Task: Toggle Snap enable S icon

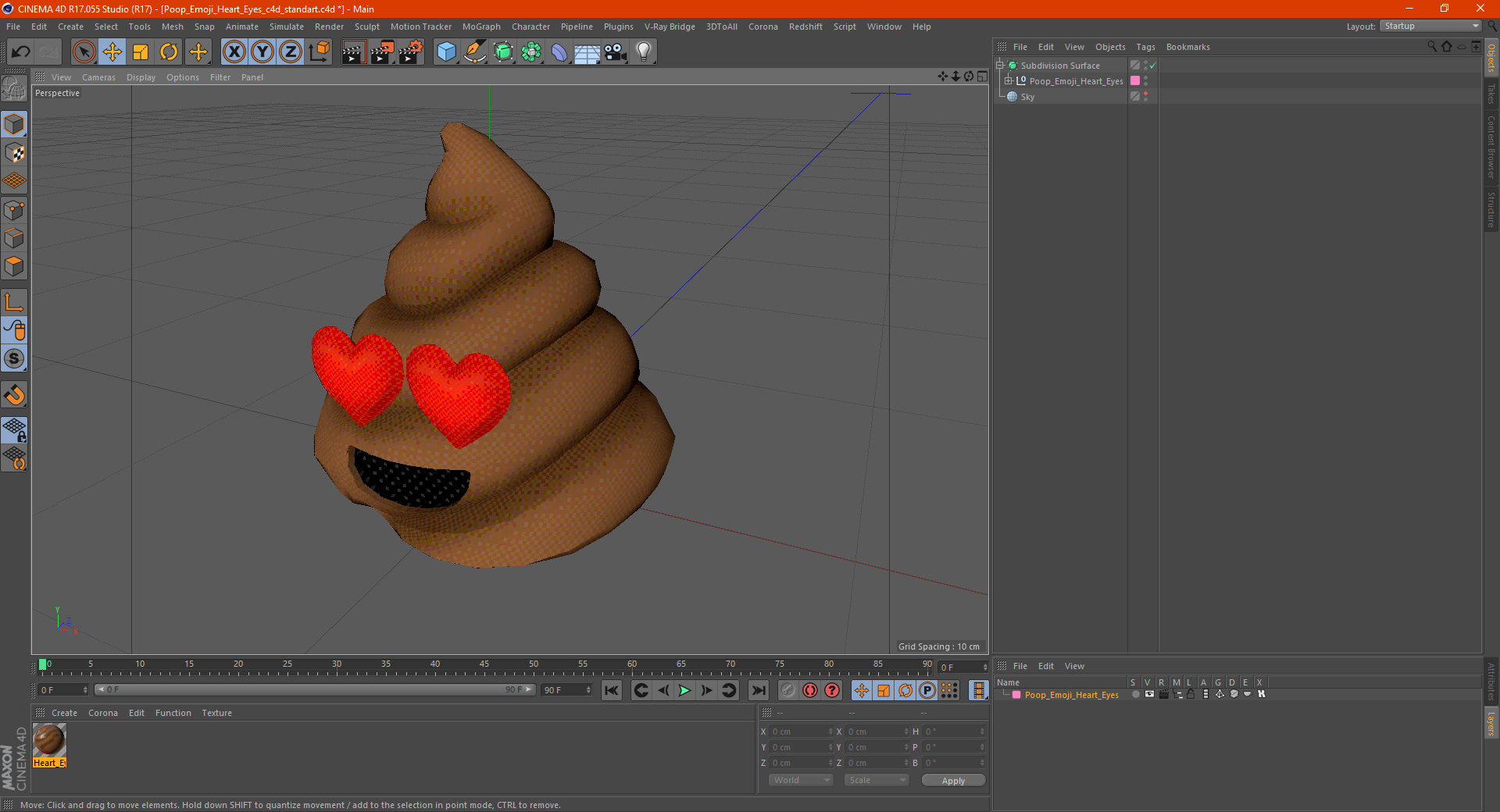Action: tap(14, 358)
